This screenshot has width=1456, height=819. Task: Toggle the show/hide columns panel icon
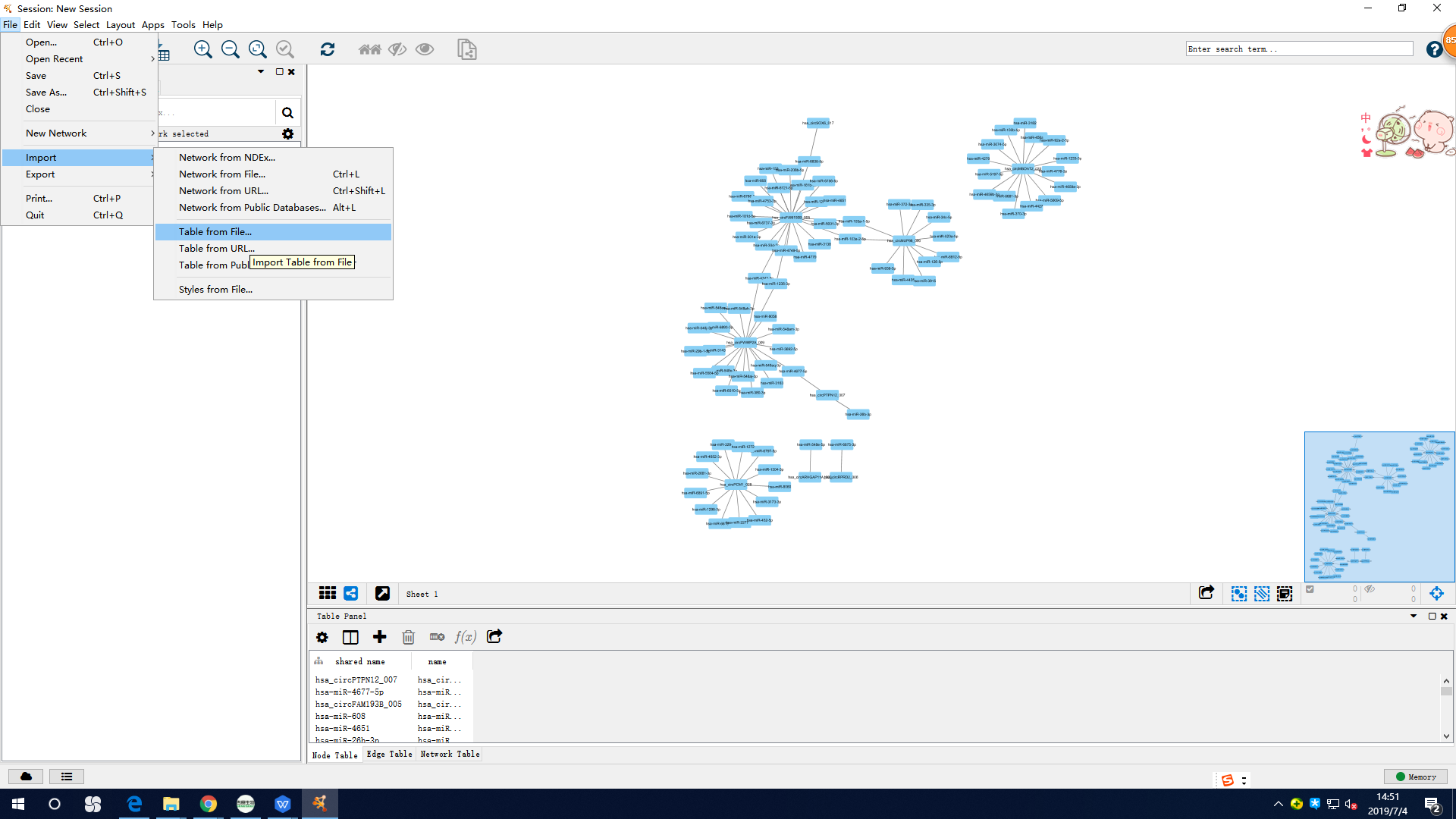(350, 637)
